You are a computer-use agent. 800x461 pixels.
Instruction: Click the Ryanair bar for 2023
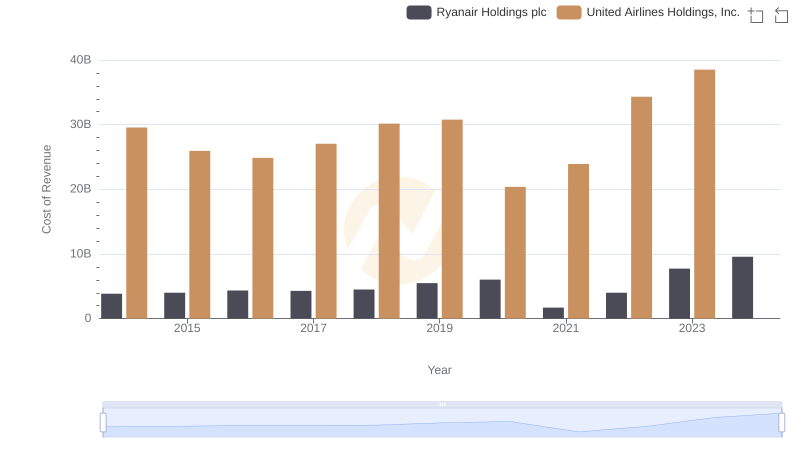coord(679,294)
